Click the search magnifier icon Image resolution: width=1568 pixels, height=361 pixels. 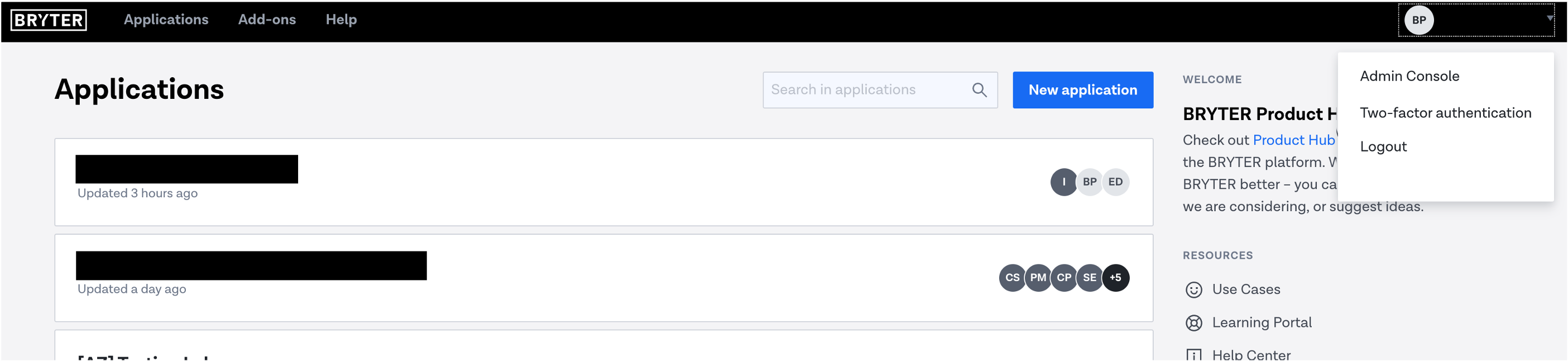980,91
